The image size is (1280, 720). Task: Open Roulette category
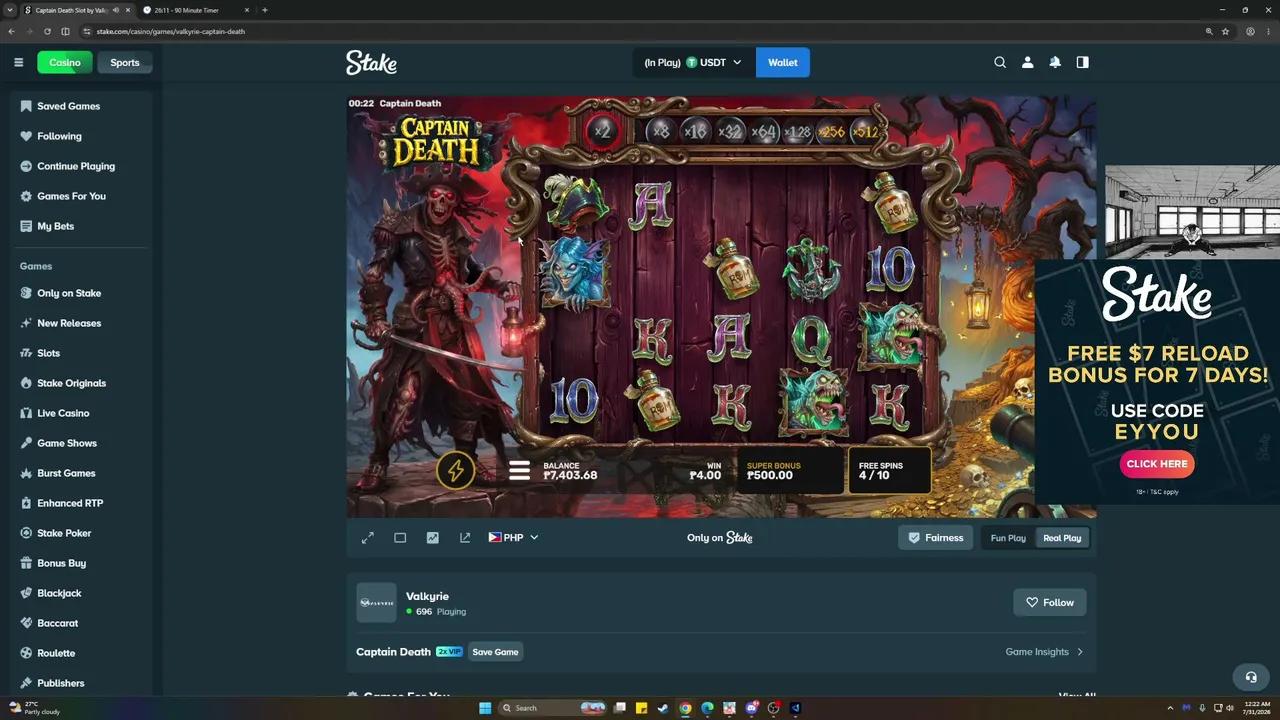click(81, 653)
